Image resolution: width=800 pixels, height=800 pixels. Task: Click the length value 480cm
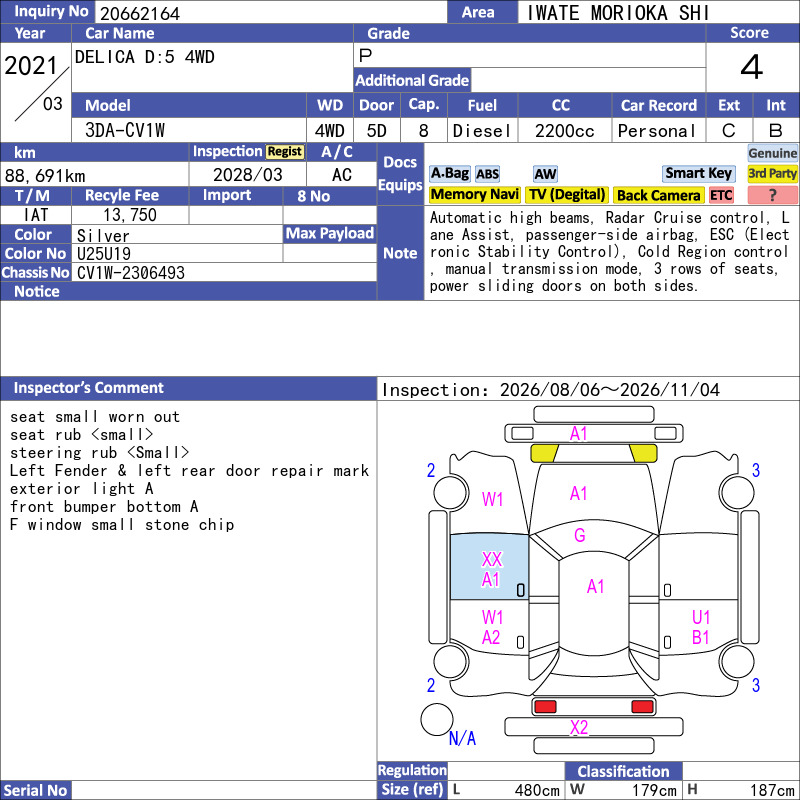(x=537, y=790)
